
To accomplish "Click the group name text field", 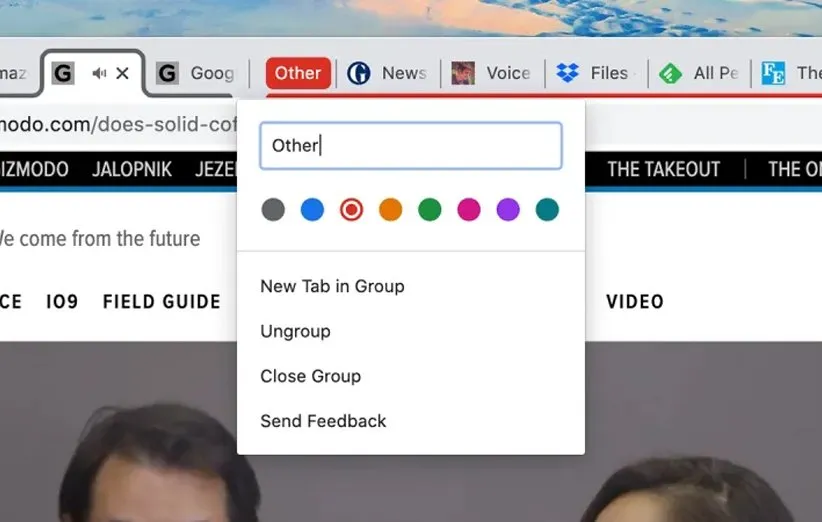I will (x=410, y=146).
